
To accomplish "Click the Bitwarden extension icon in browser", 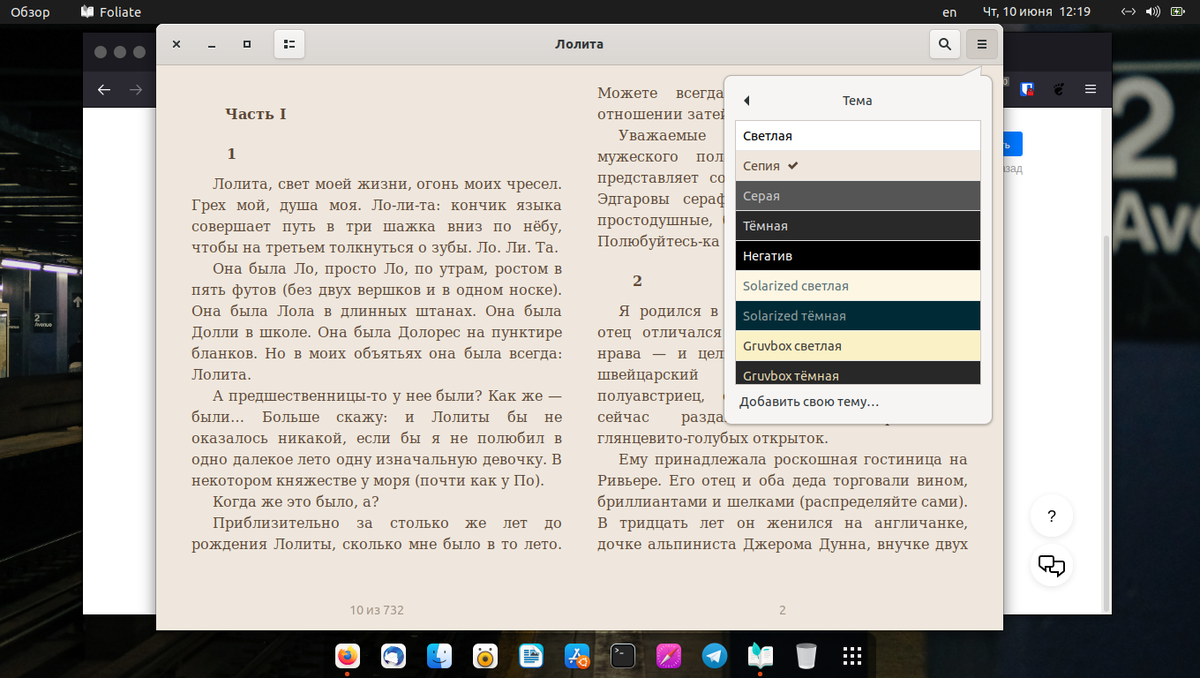I will point(1027,89).
